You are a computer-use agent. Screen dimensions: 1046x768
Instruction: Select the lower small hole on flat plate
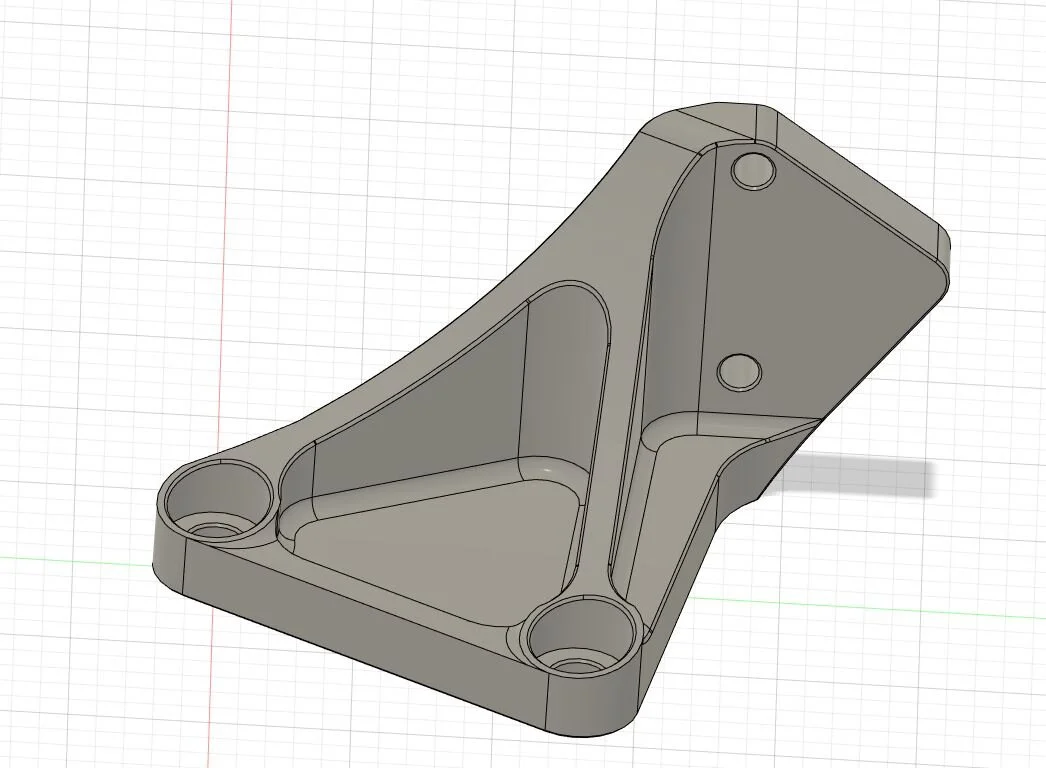pos(740,373)
